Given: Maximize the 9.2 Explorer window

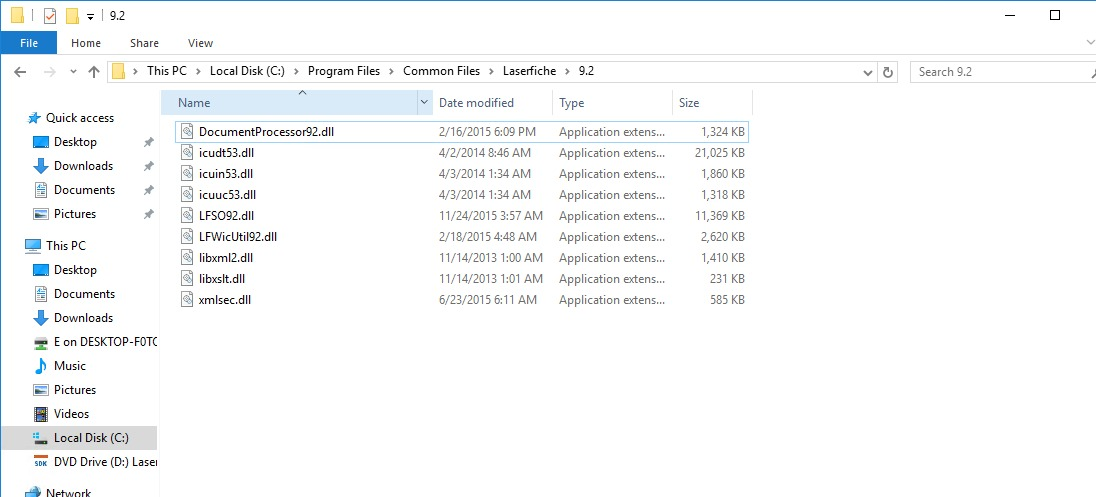Looking at the screenshot, I should click(x=1055, y=15).
